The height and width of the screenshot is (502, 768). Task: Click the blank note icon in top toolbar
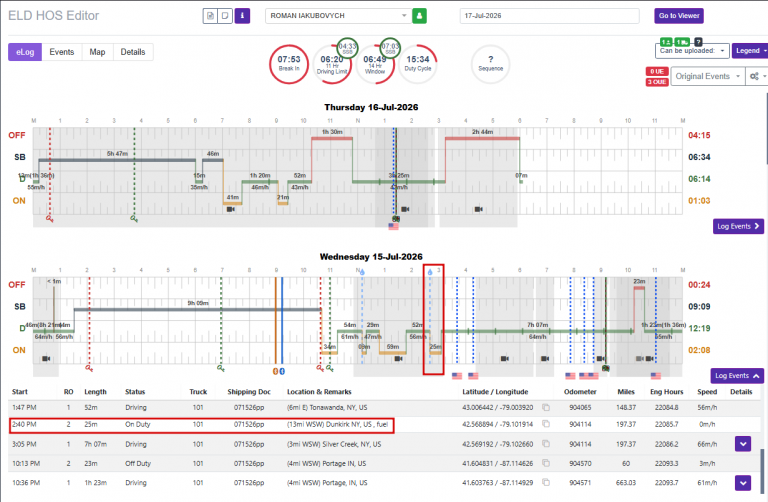click(225, 16)
